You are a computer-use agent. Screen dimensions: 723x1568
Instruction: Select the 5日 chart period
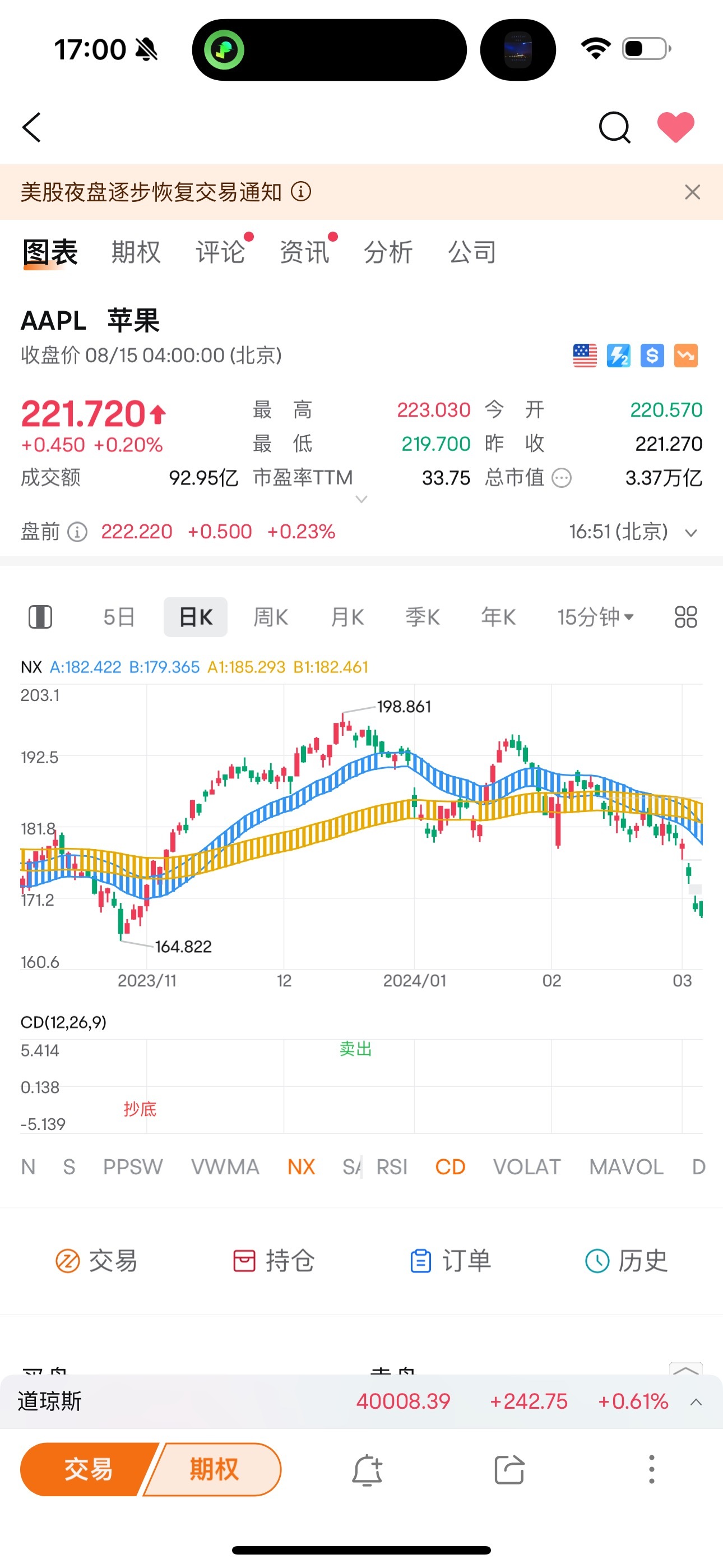[119, 617]
